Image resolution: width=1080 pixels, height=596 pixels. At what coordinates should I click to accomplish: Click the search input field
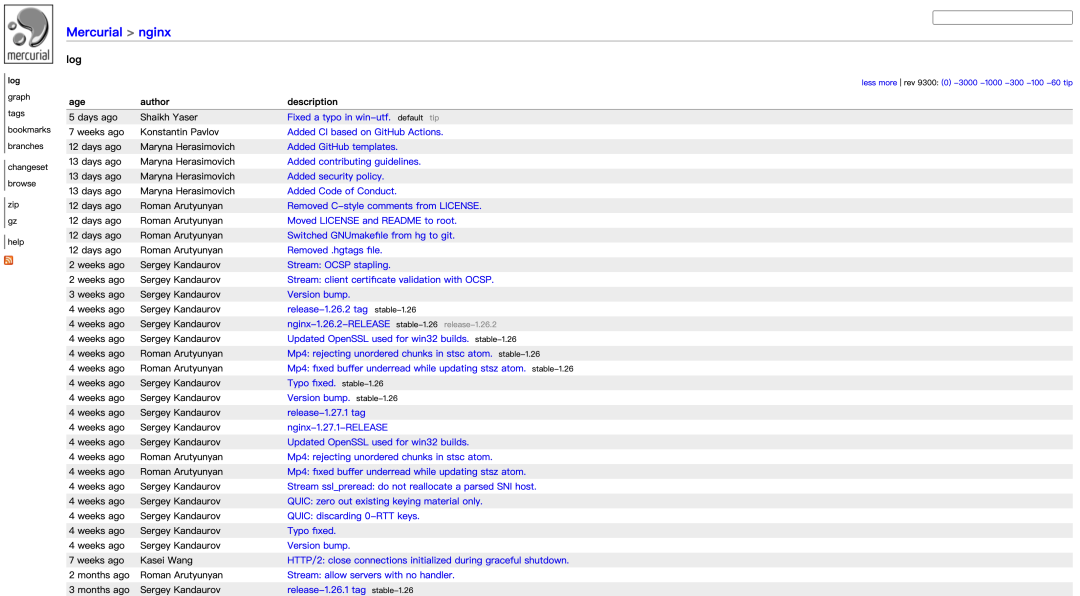coord(1002,17)
